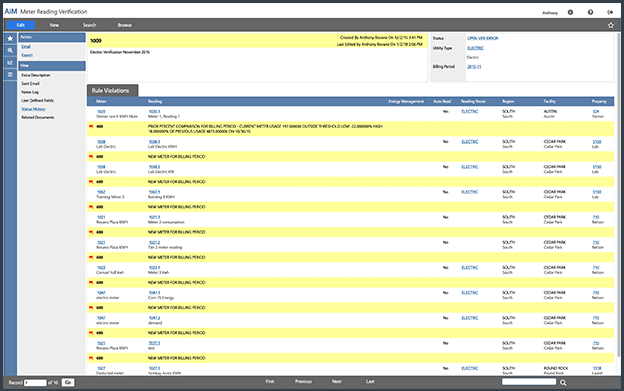Open reading 1027.1 link
This screenshot has width=624, height=391.
[154, 368]
